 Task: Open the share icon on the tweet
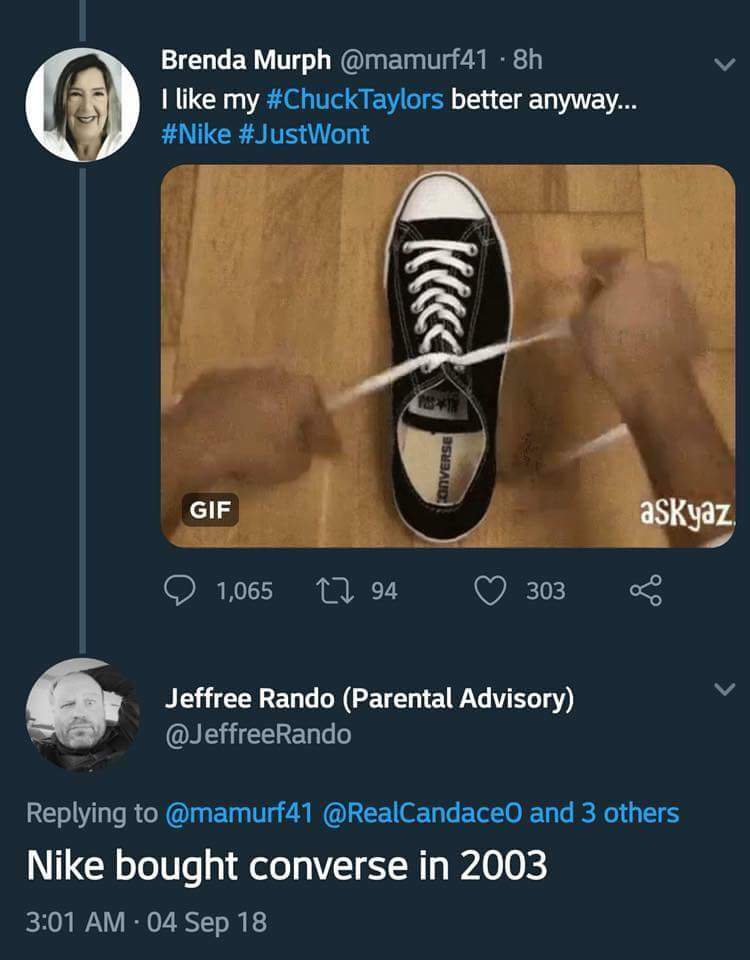click(x=645, y=591)
